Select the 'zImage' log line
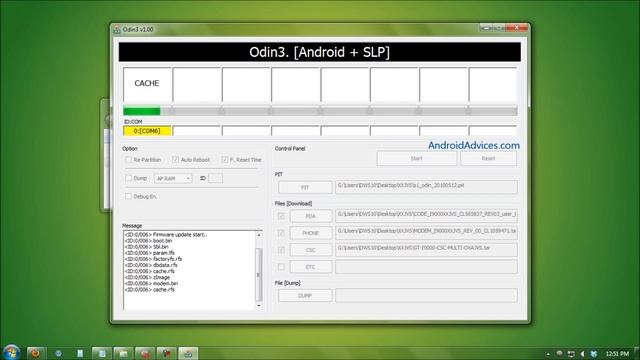The height and width of the screenshot is (360, 640). coord(147,278)
